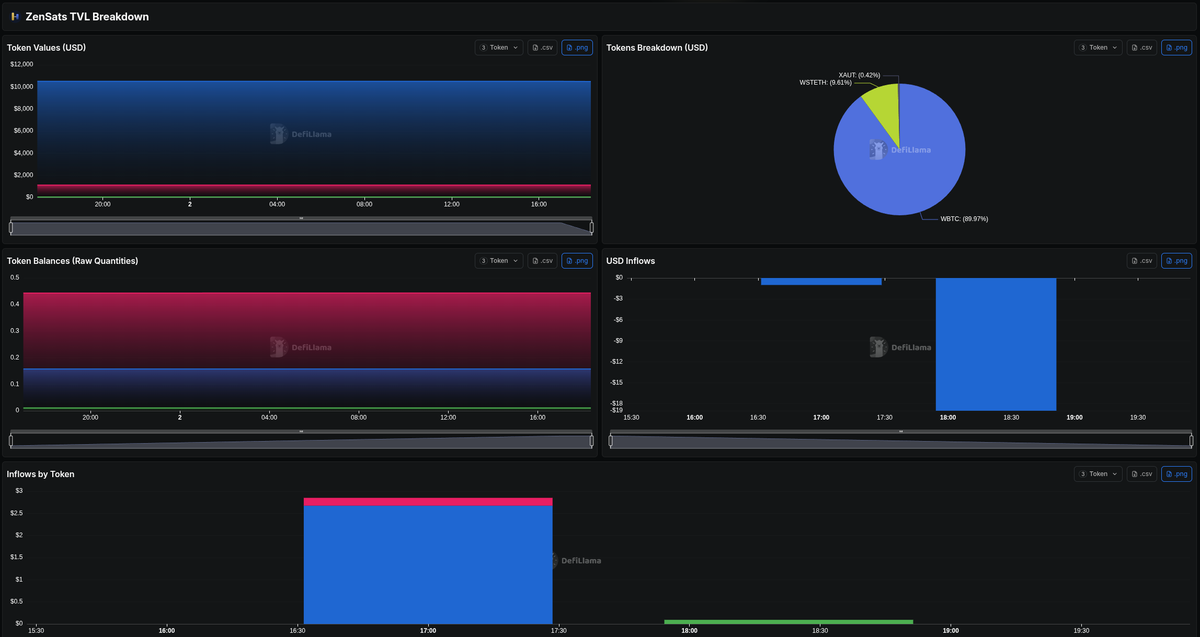The image size is (1200, 637).
Task: Click the Token Balances (Raw Quantities) panel title
Action: [72, 261]
